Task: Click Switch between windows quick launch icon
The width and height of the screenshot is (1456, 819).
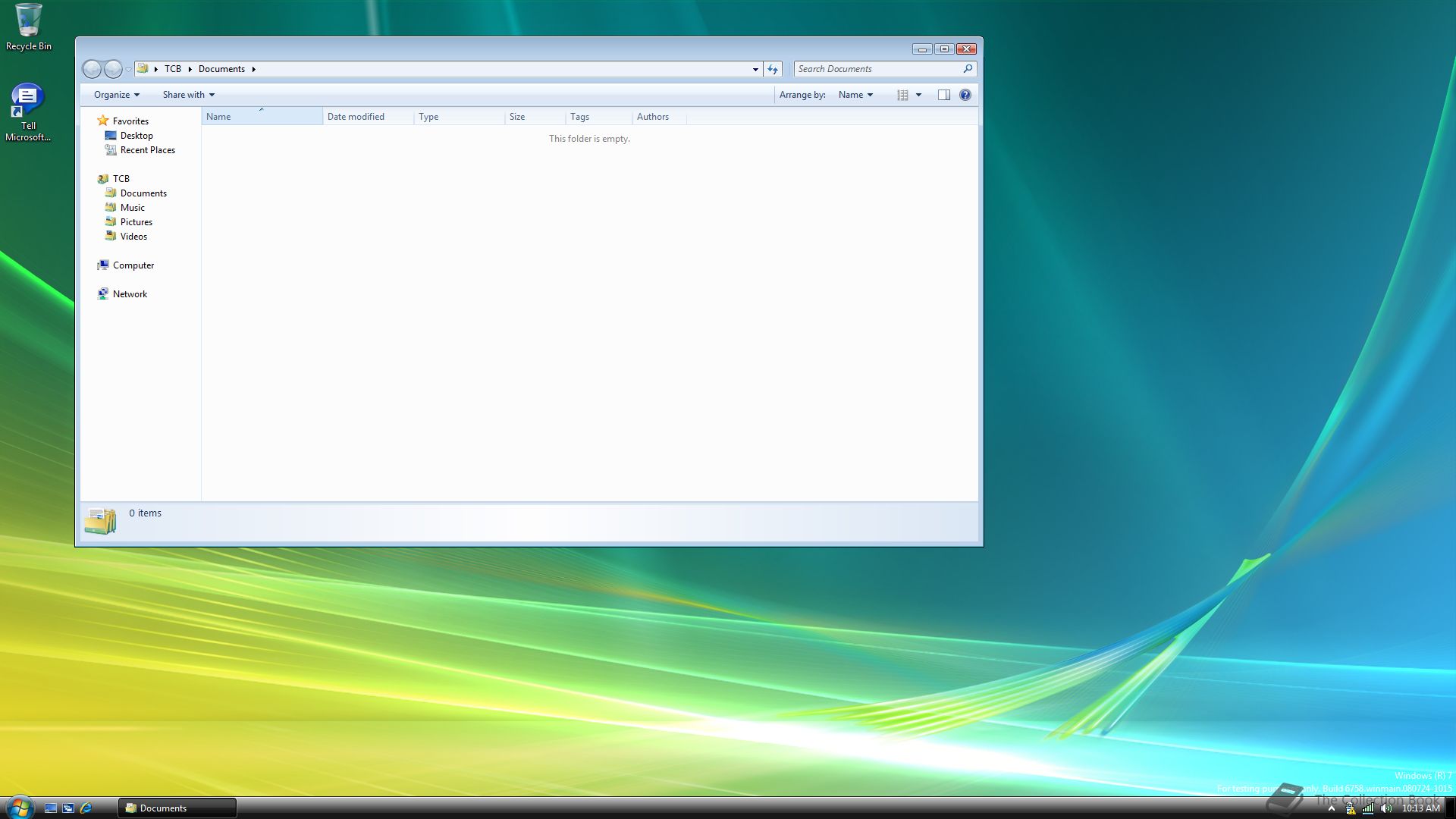Action: [68, 808]
